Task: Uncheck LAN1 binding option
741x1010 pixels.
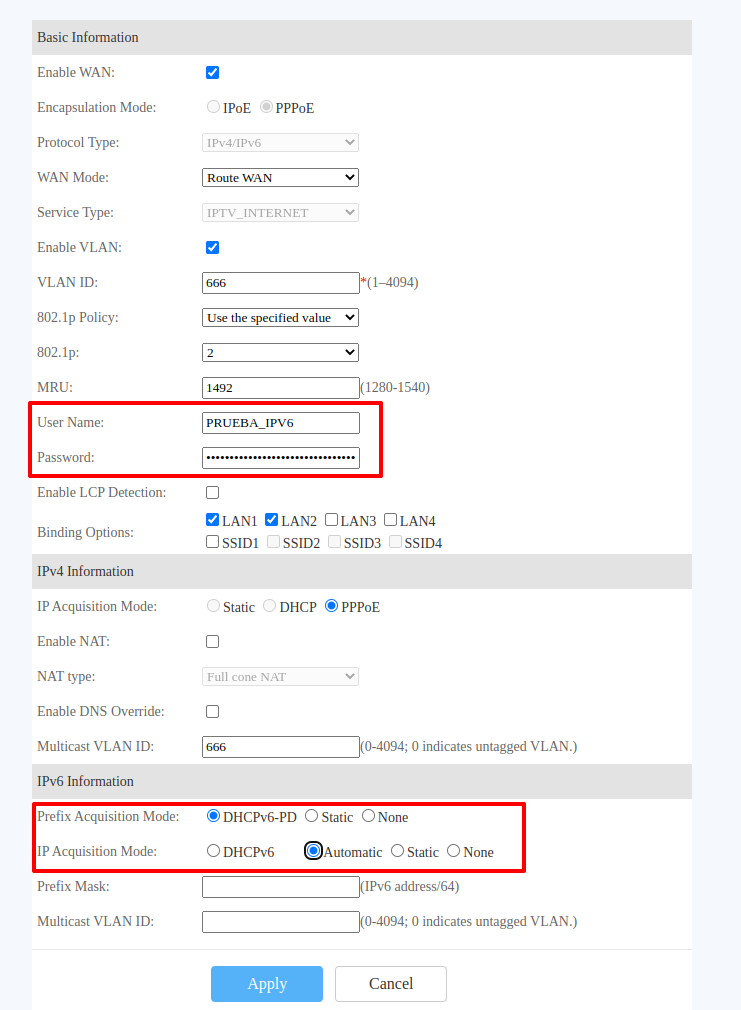Action: (212, 520)
